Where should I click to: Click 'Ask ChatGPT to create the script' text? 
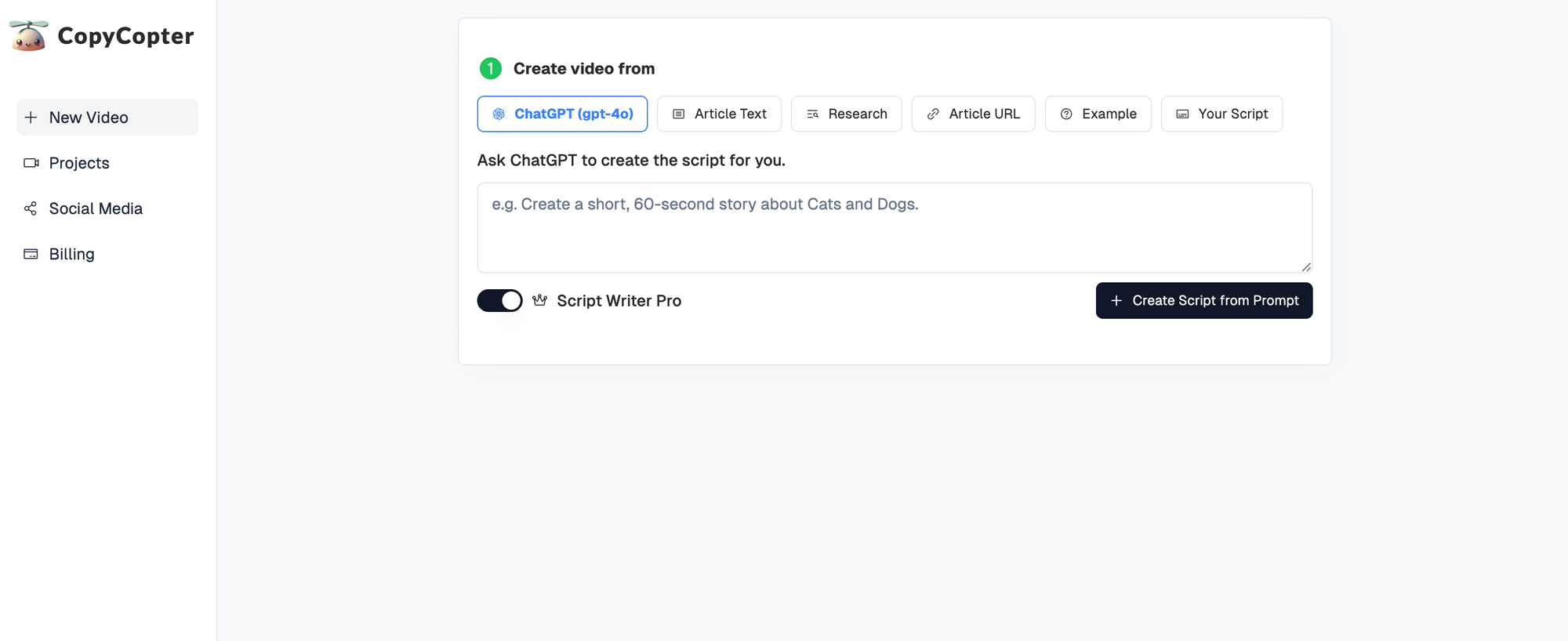[x=631, y=161]
